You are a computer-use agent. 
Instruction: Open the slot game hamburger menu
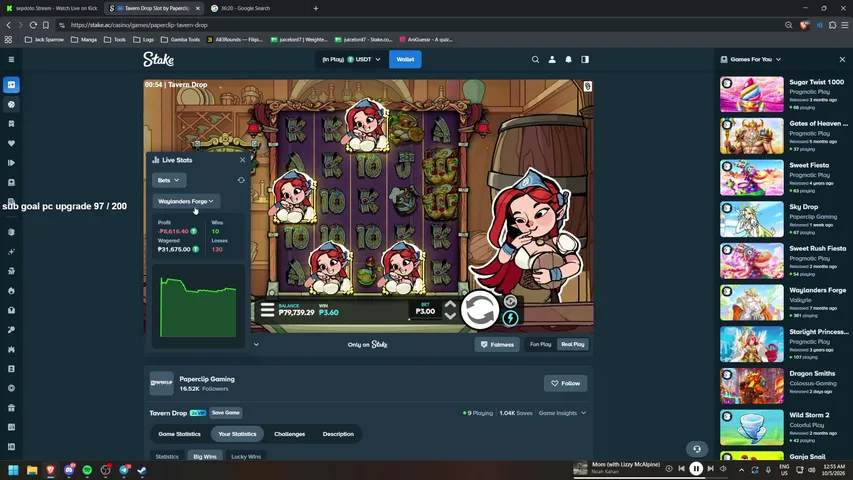point(267,310)
